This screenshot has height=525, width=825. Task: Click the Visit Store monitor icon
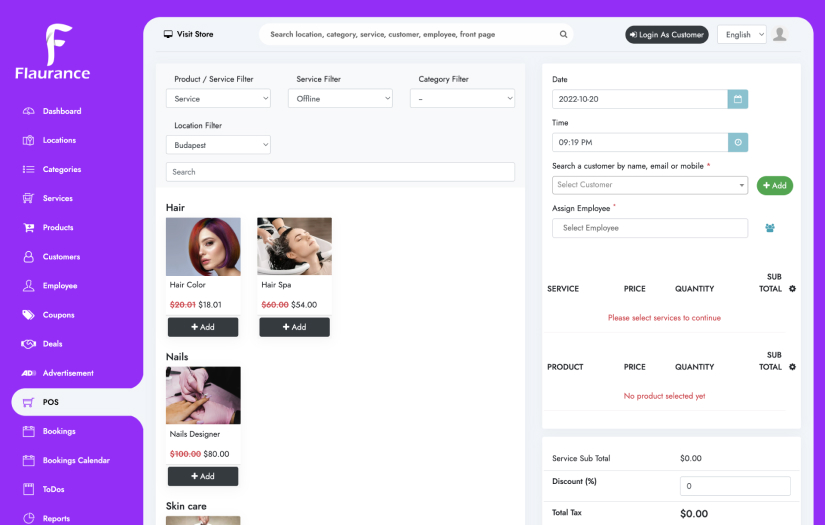tap(168, 34)
